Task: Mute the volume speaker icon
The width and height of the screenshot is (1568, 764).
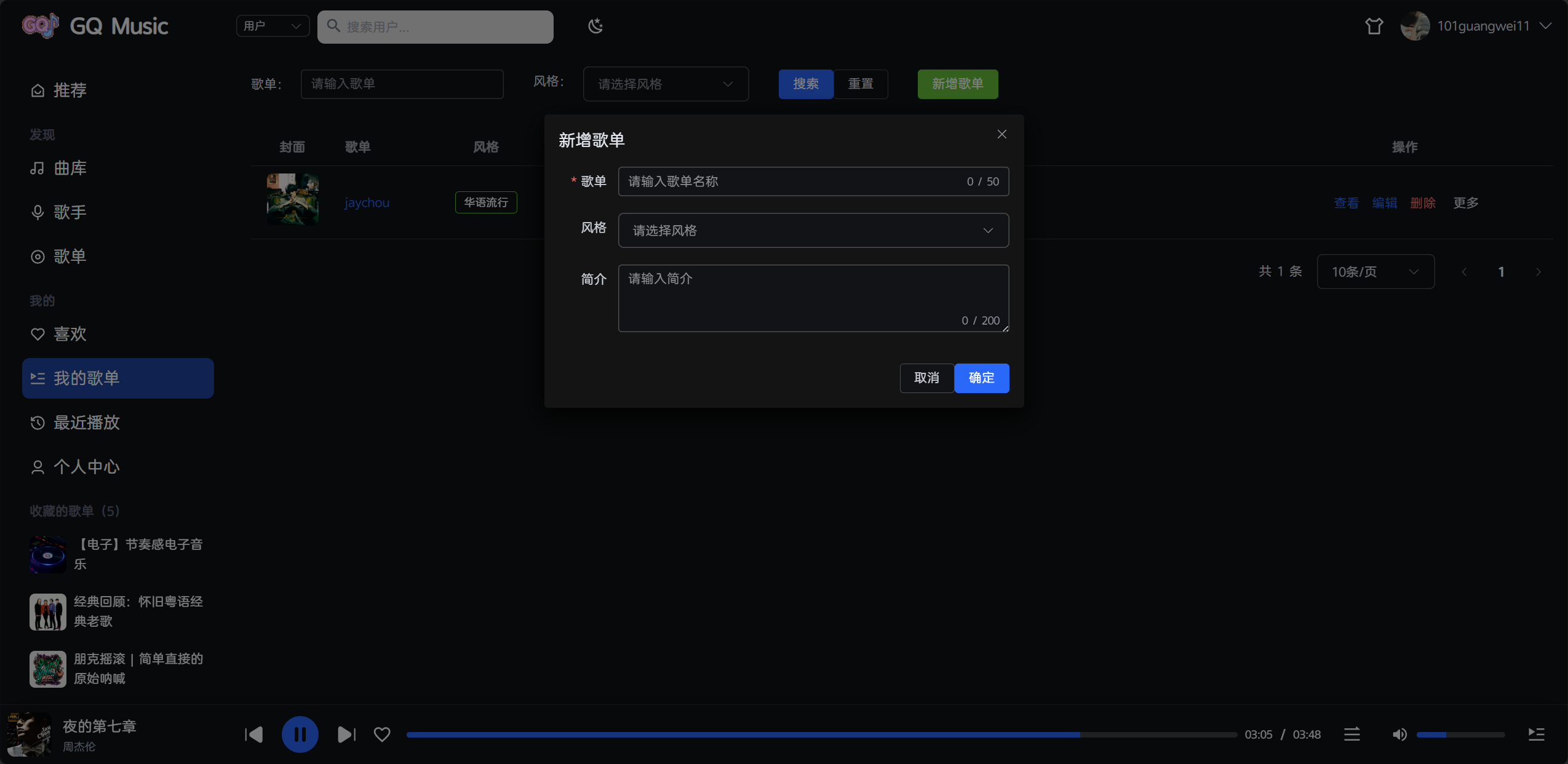Action: [x=1399, y=734]
